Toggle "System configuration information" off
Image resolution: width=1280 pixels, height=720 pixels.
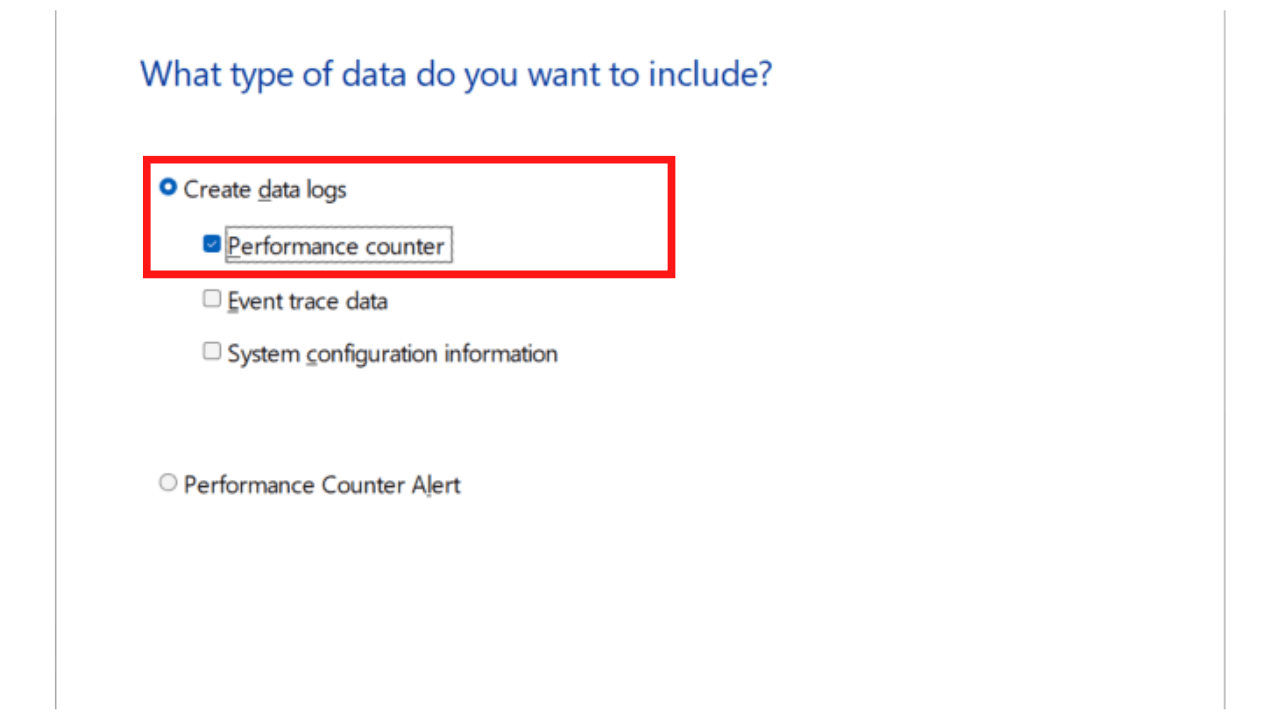tap(211, 350)
